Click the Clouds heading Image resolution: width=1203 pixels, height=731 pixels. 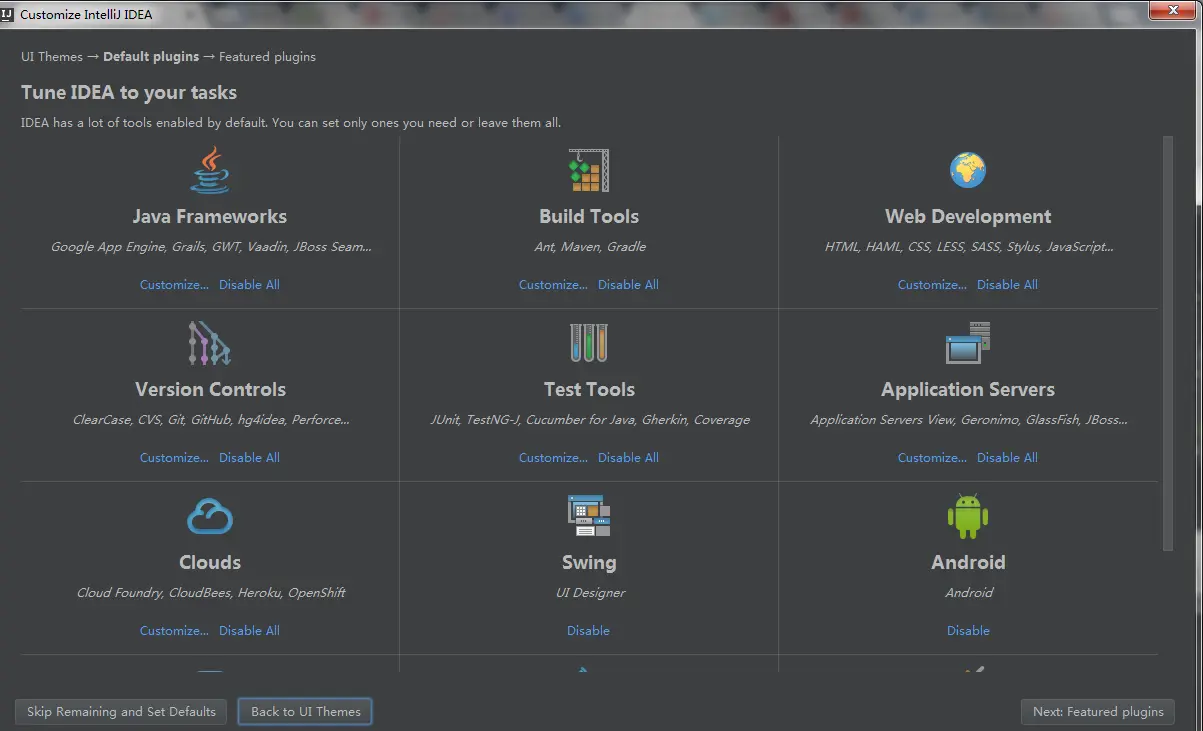[x=210, y=563]
